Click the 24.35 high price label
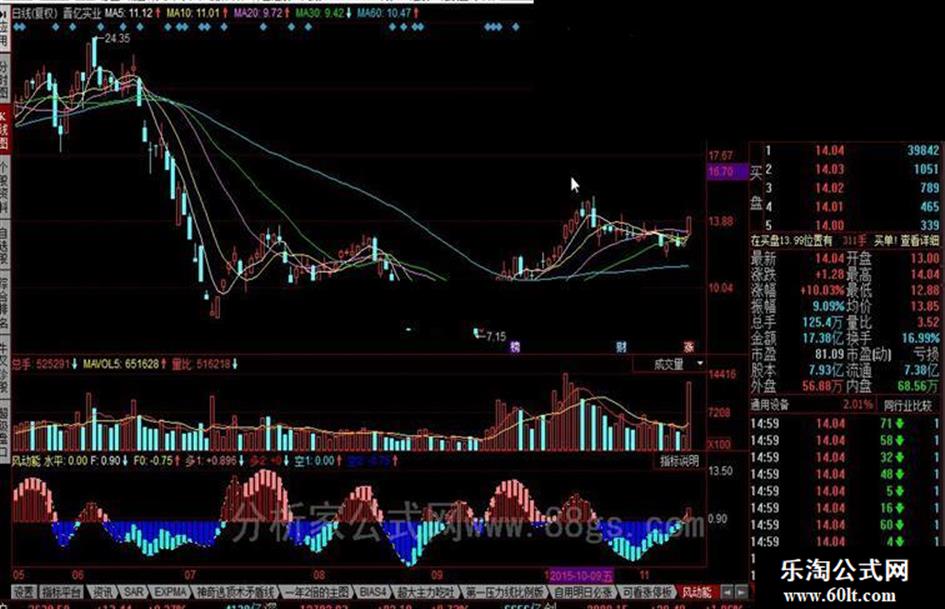This screenshot has width=945, height=609. pyautogui.click(x=117, y=38)
